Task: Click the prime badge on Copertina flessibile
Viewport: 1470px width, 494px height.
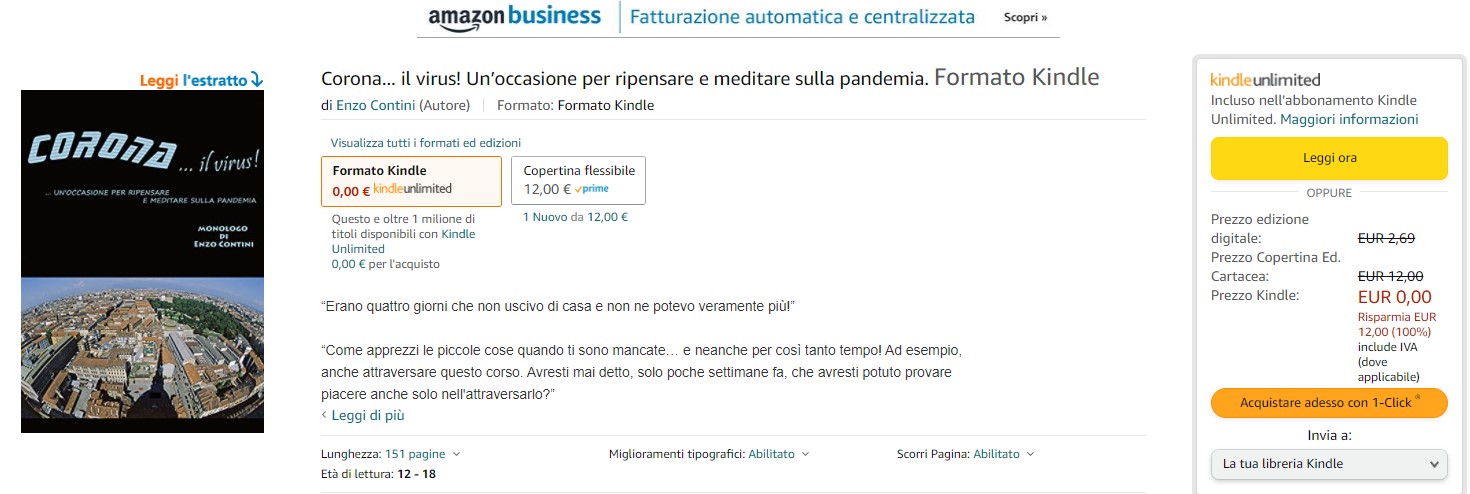Action: (x=592, y=189)
